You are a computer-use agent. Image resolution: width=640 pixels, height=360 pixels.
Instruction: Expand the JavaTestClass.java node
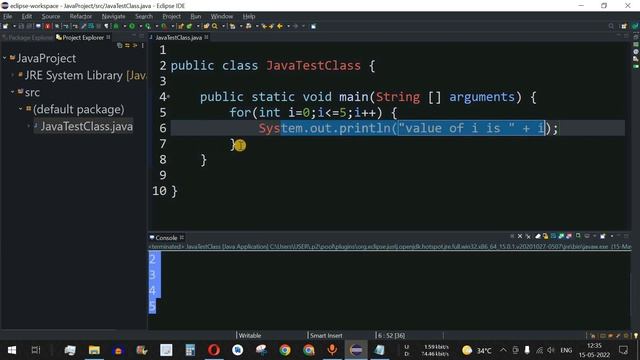[x=29, y=127]
